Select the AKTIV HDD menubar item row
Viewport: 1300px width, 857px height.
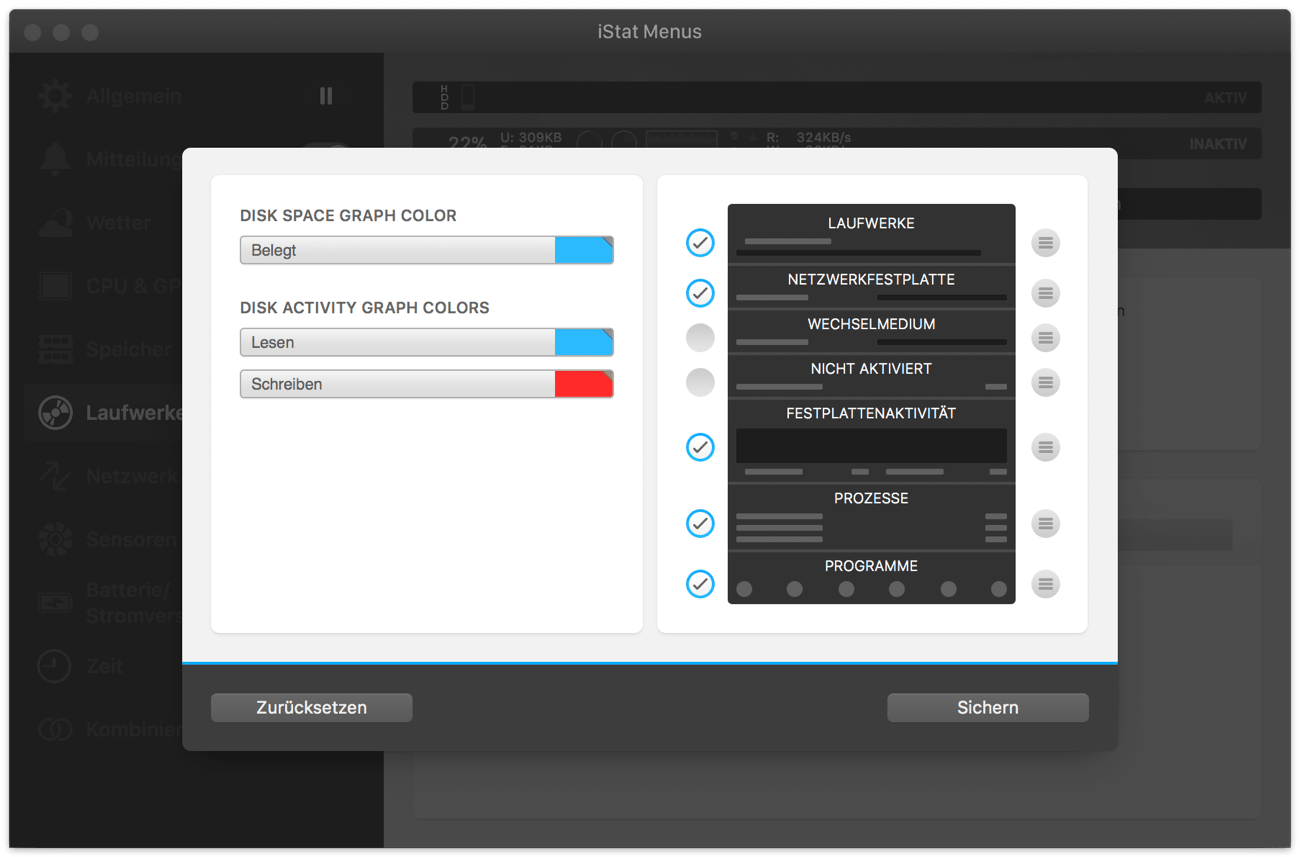pyautogui.click(x=837, y=97)
